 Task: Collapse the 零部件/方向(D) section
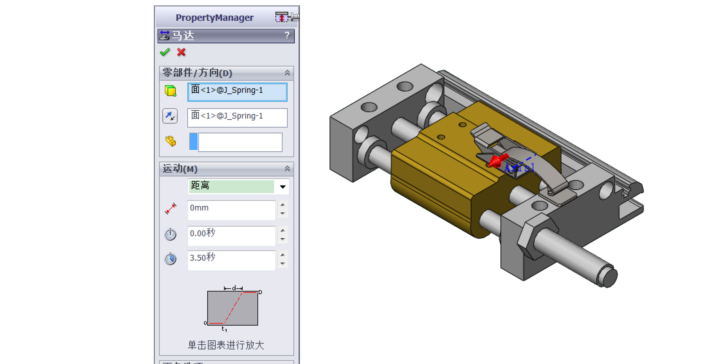point(287,73)
